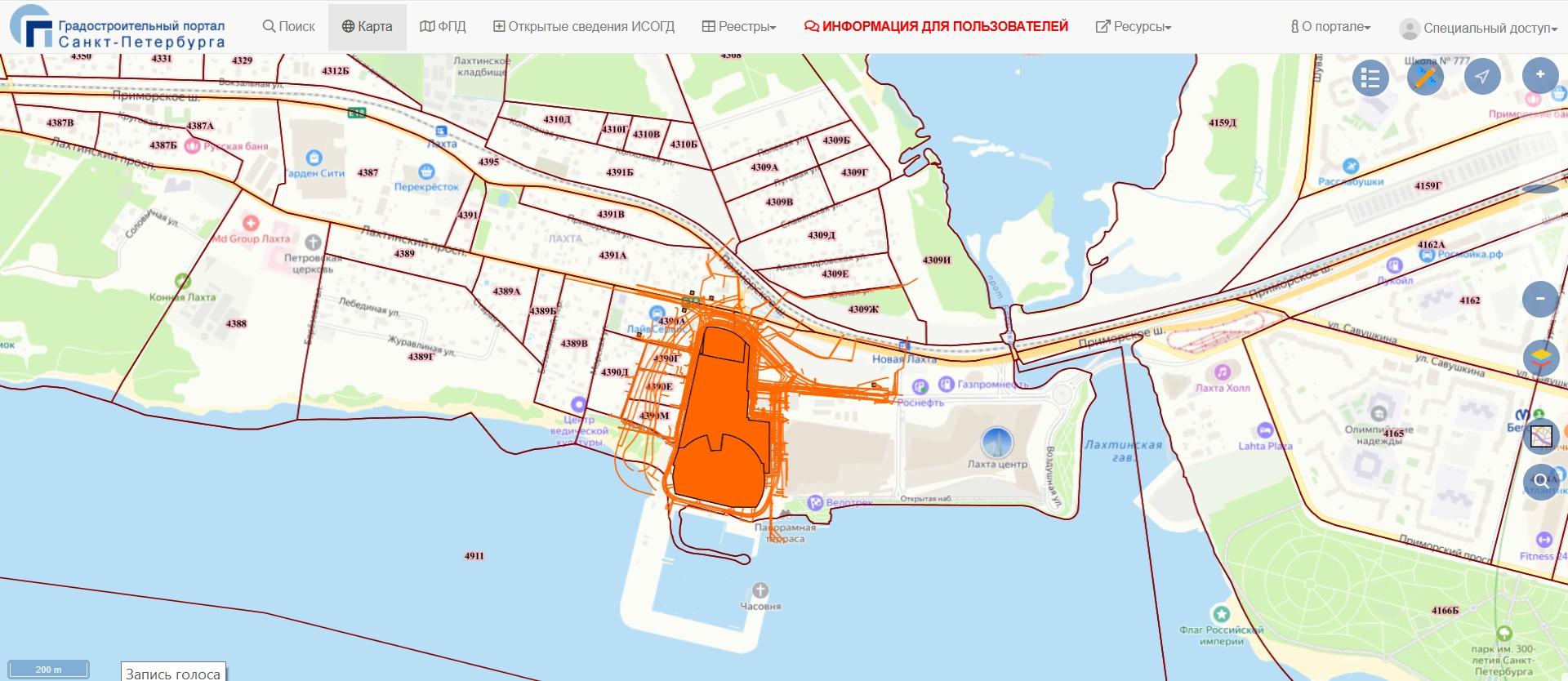Image resolution: width=1568 pixels, height=681 pixels.
Task: Click the Роснефть station label
Action: [920, 403]
